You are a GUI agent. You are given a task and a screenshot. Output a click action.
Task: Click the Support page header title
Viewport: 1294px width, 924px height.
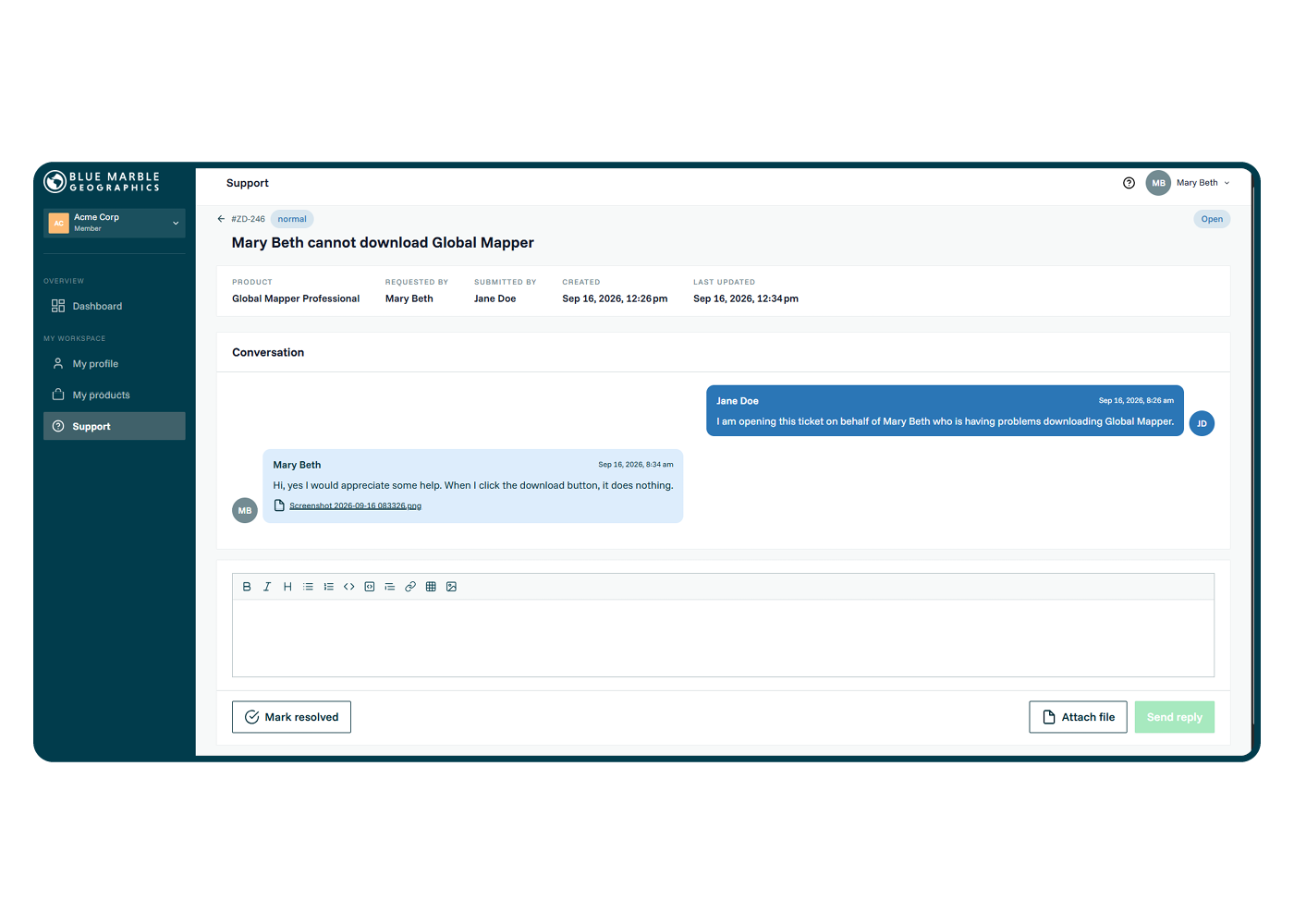[248, 183]
